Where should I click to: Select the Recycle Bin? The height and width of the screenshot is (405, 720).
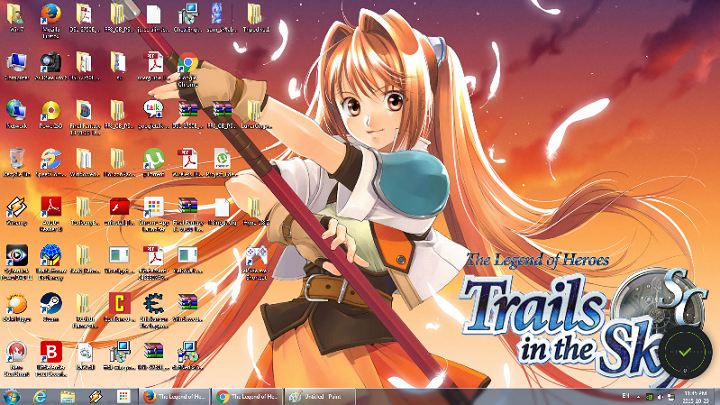tap(16, 163)
